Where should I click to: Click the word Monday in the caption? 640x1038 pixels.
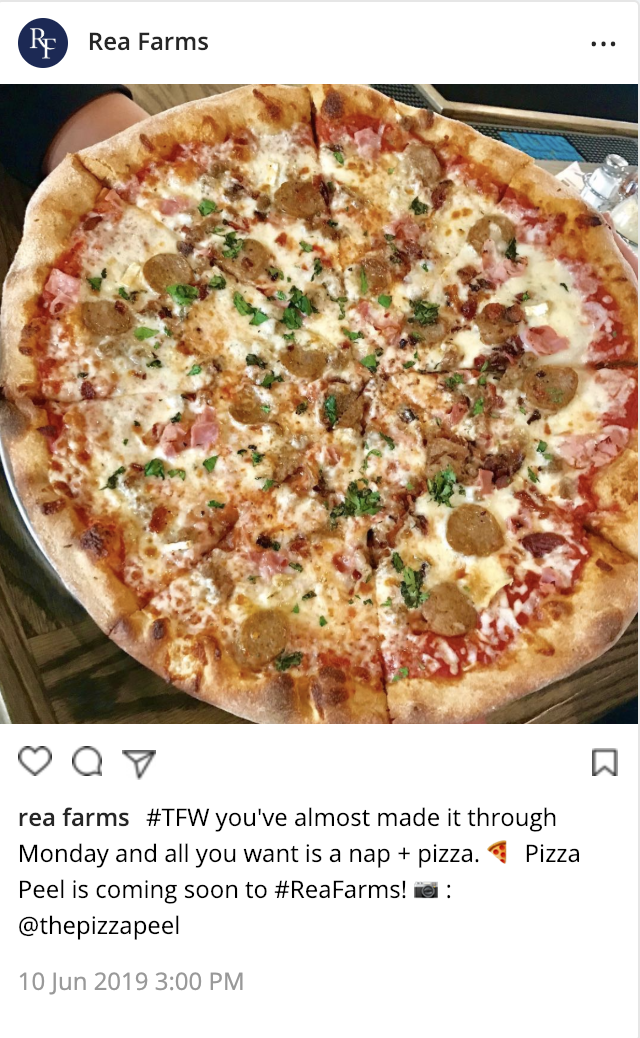coord(64,854)
